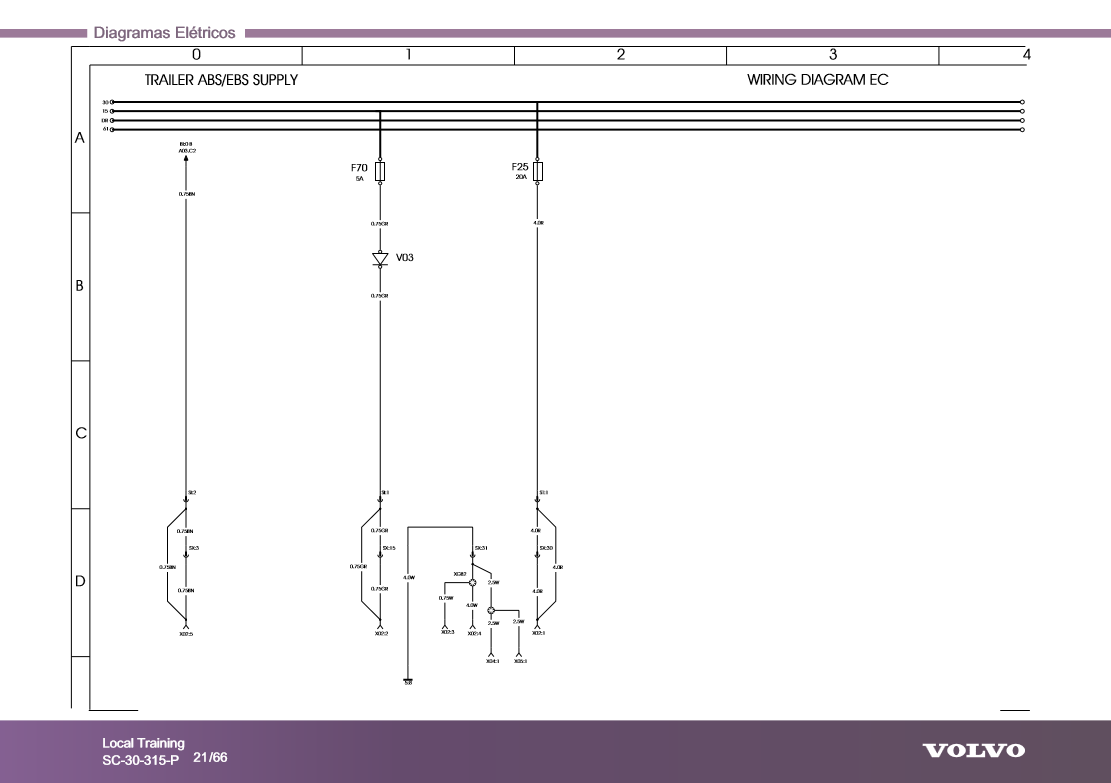Viewport: 1111px width, 783px height.
Task: Click the X02:1 terminal symbol
Action: (537, 625)
